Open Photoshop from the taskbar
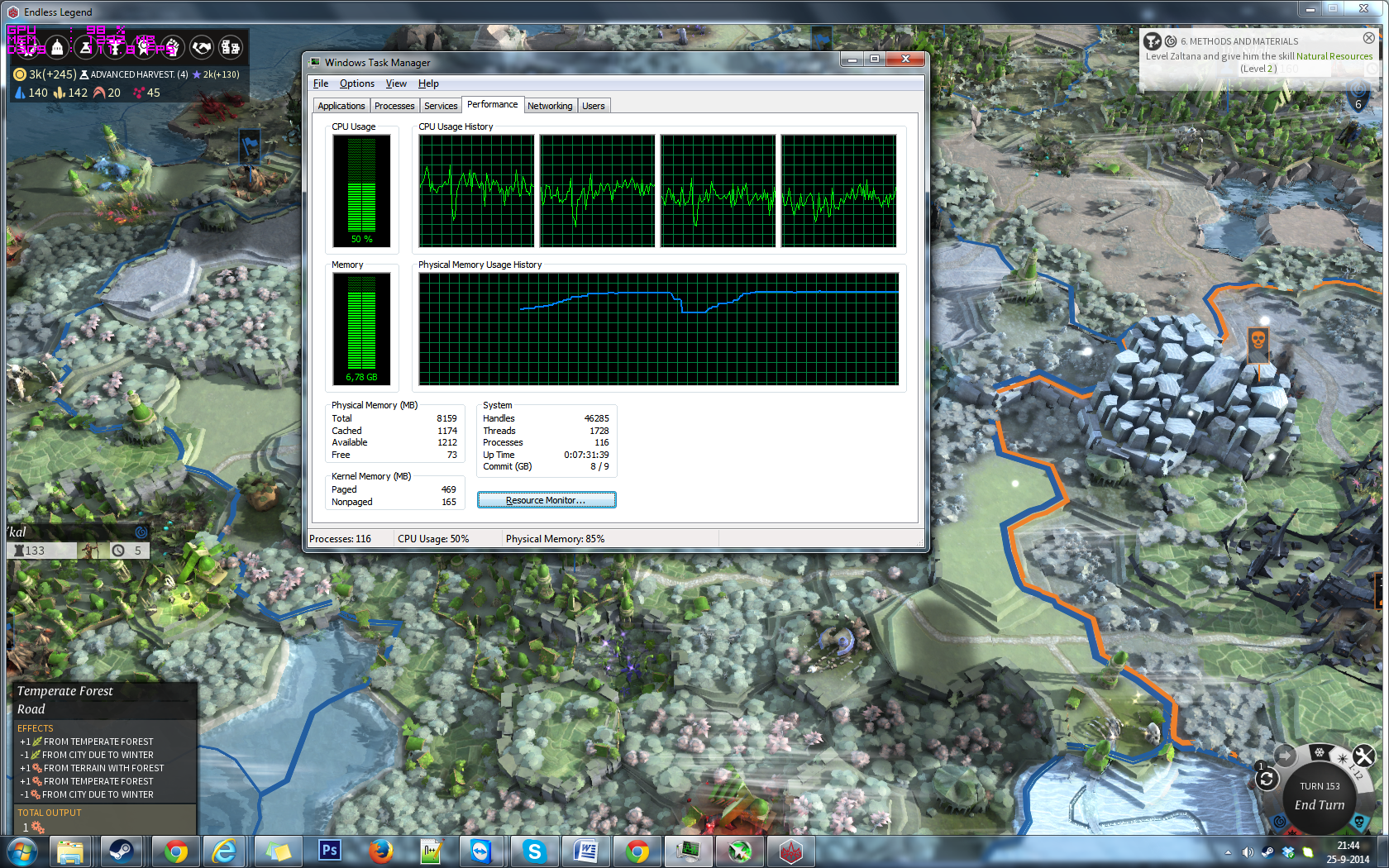Screen dimensions: 1389x868 pos(329,851)
